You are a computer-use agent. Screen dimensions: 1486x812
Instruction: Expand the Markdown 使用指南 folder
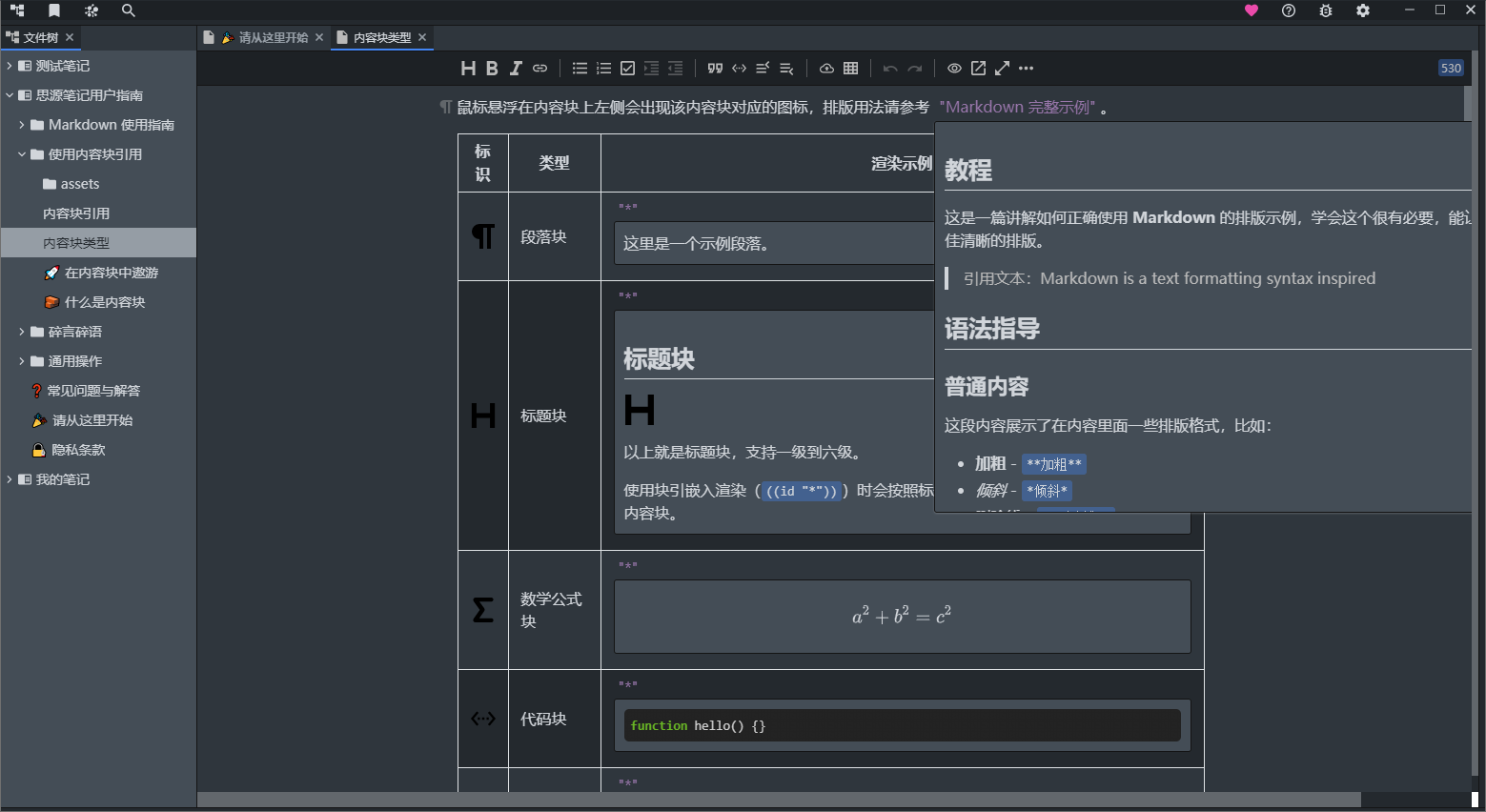tap(22, 125)
